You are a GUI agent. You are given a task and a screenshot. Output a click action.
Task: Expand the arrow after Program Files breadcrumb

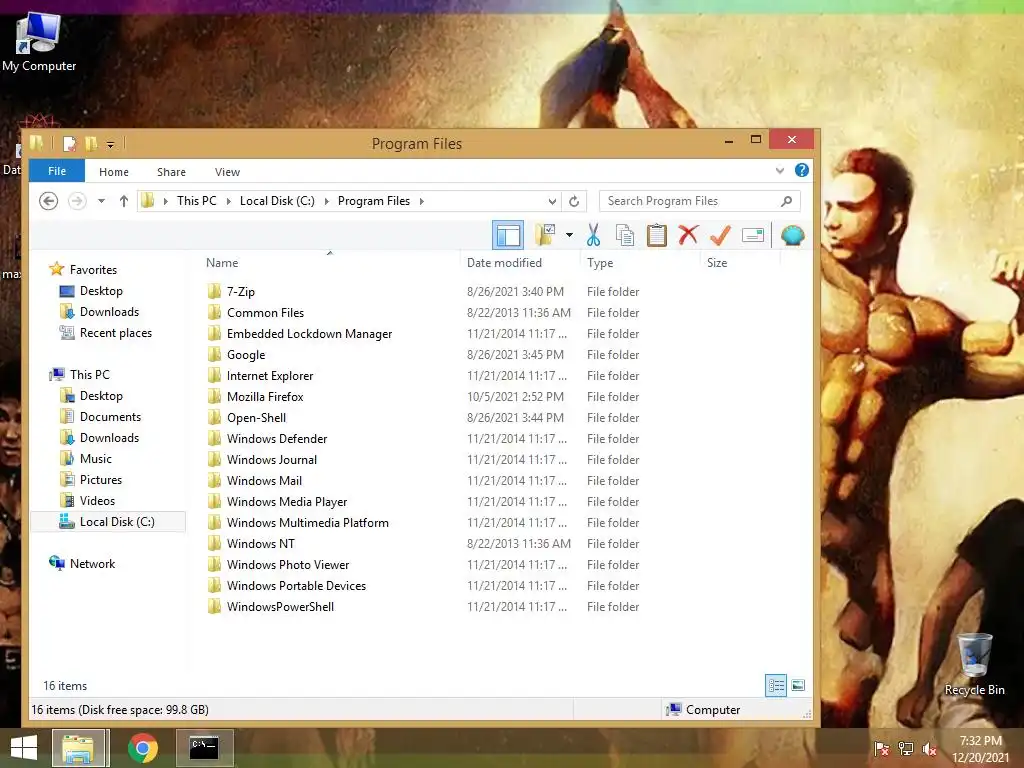422,201
